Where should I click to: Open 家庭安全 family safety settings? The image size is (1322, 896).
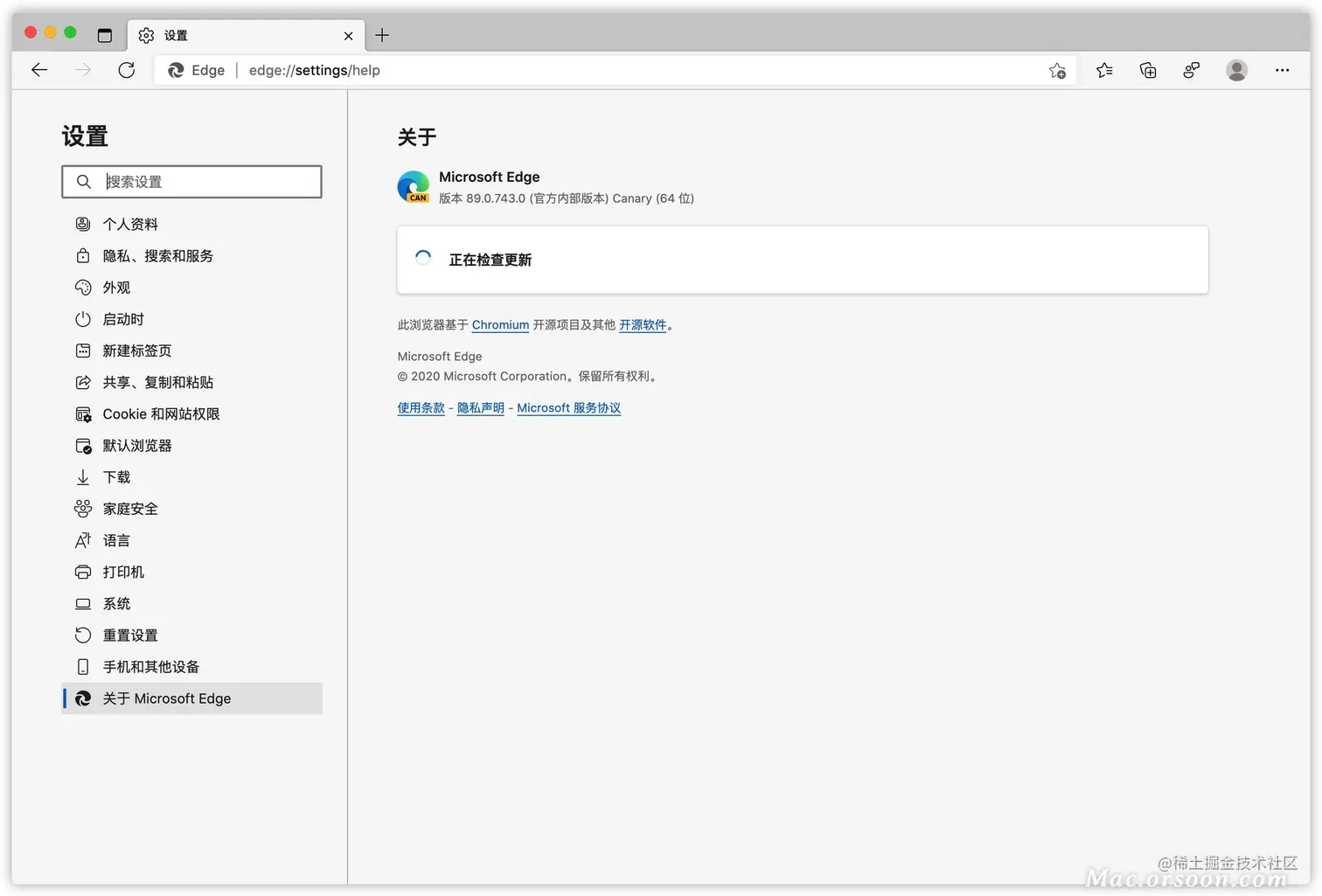(x=191, y=508)
